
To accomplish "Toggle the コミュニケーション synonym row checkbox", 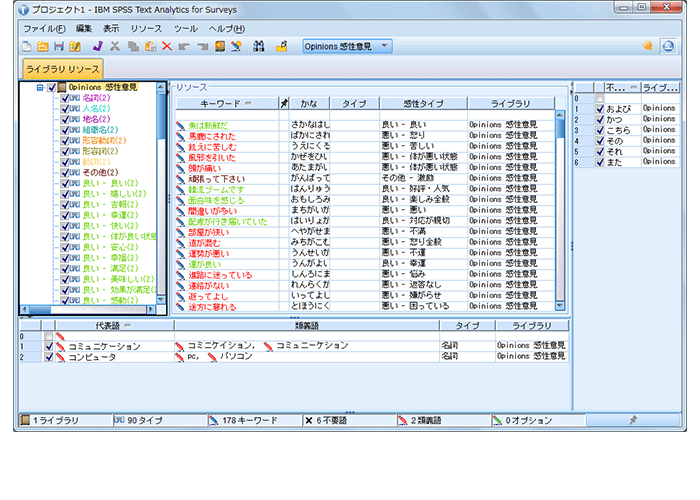I will click(49, 346).
